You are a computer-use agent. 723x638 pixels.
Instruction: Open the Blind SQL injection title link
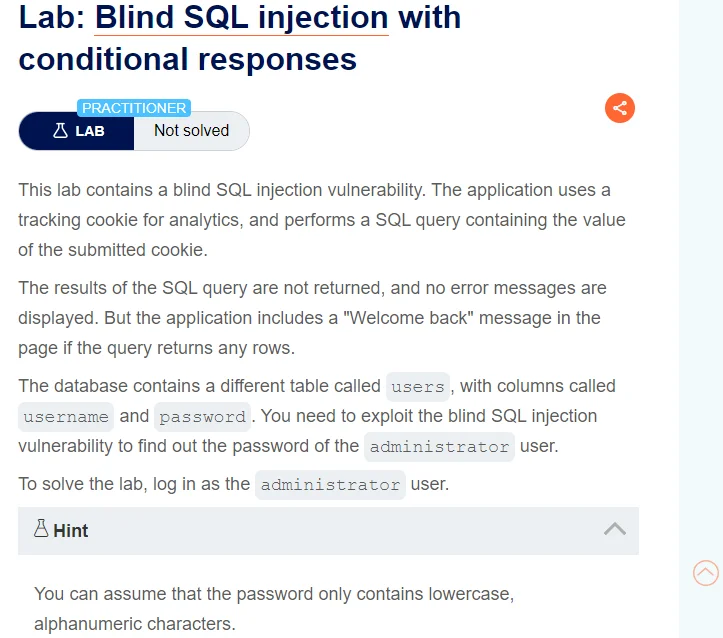point(242,18)
